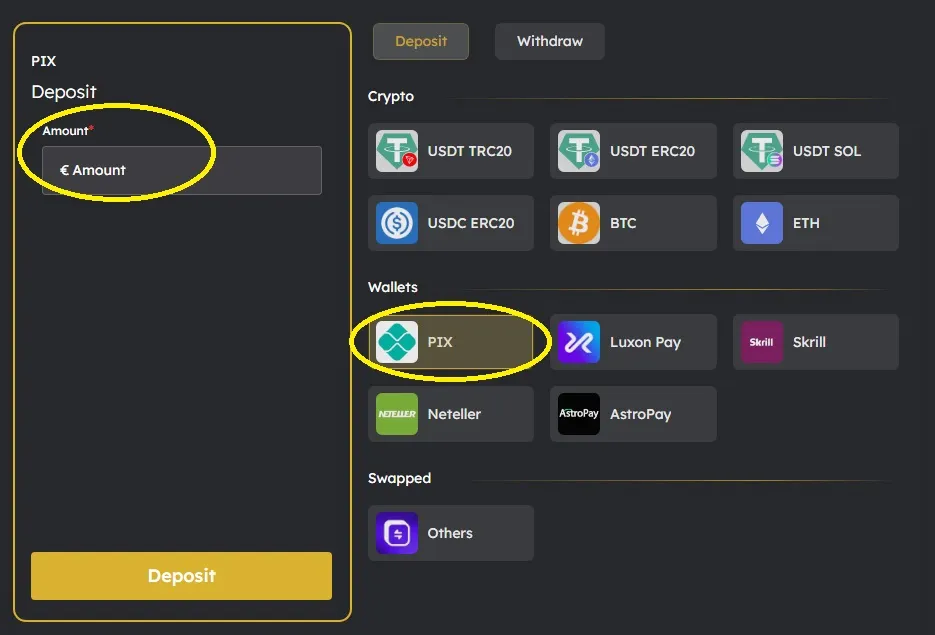This screenshot has height=635, width=935.
Task: Click the purple Skrill logo icon
Action: [x=762, y=342]
